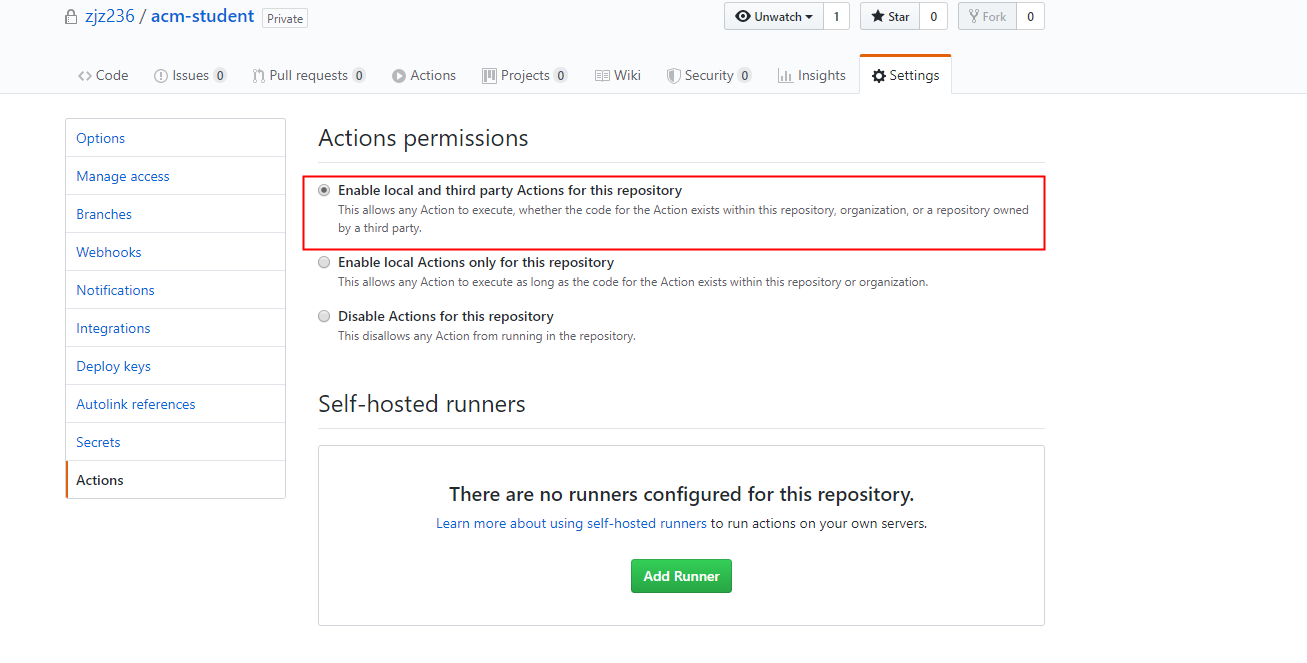Viewport: 1307px width, 663px height.
Task: Click the Settings gear icon
Action: click(879, 75)
